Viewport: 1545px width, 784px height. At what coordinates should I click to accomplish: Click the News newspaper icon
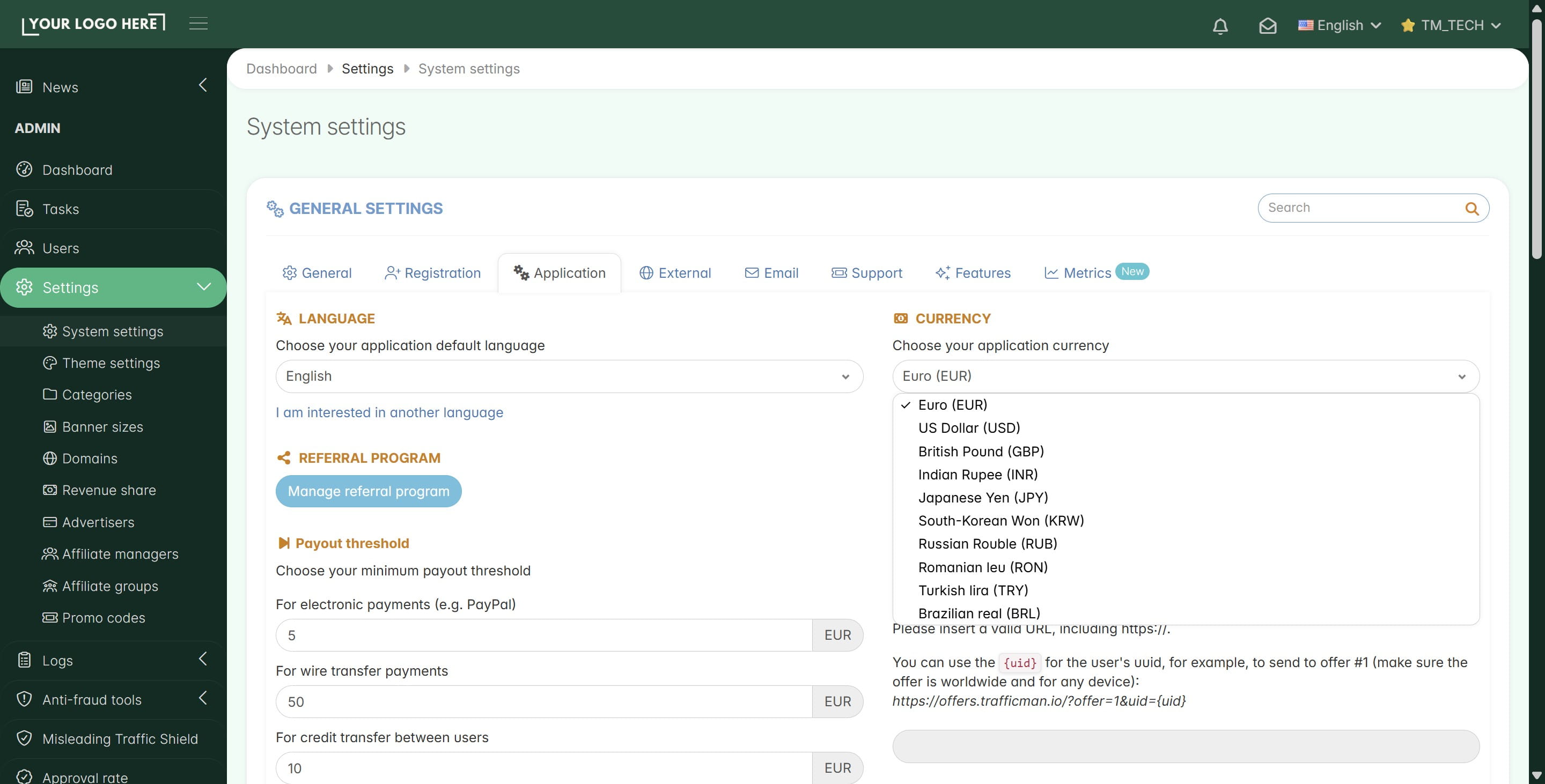coord(24,86)
